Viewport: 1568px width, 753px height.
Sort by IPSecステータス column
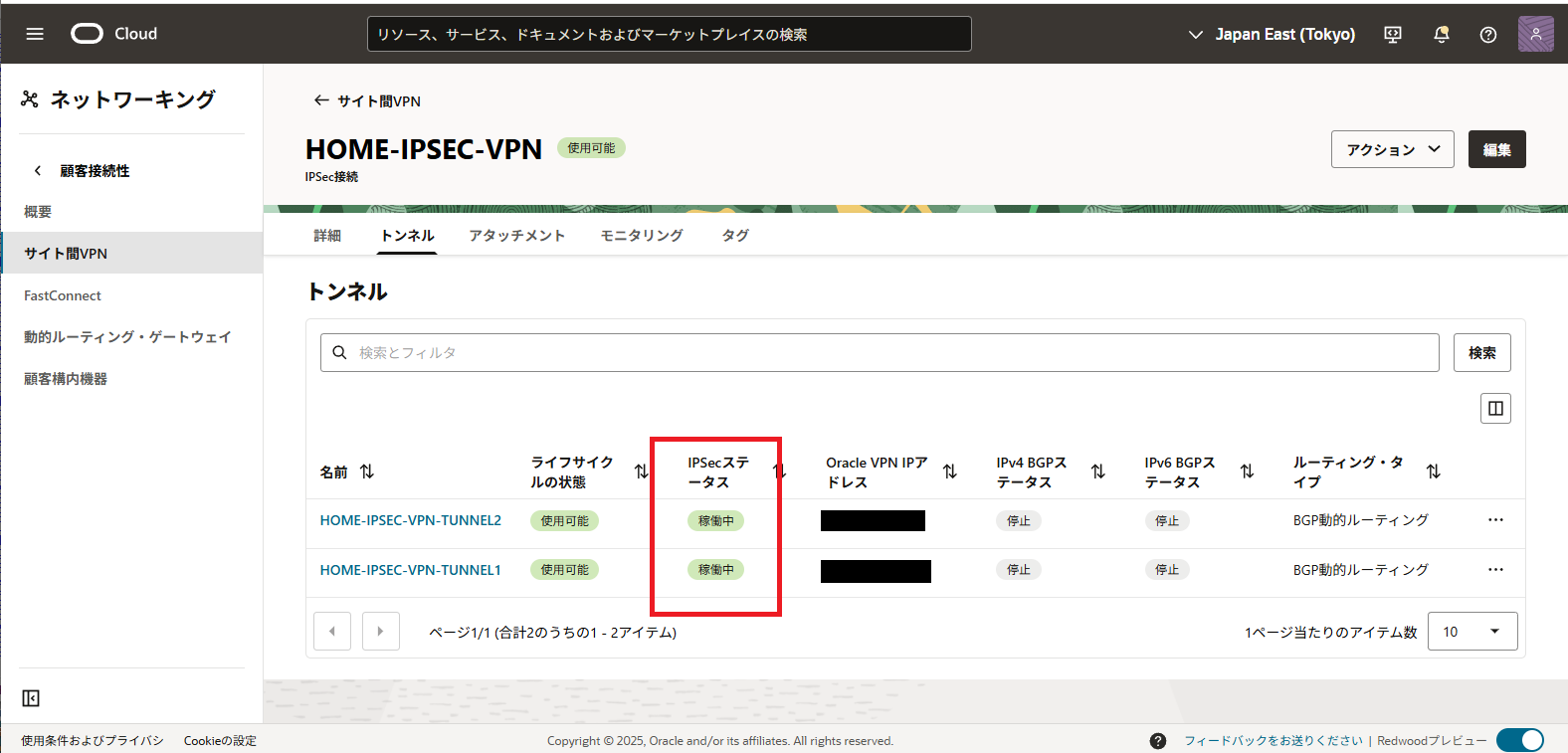(780, 471)
